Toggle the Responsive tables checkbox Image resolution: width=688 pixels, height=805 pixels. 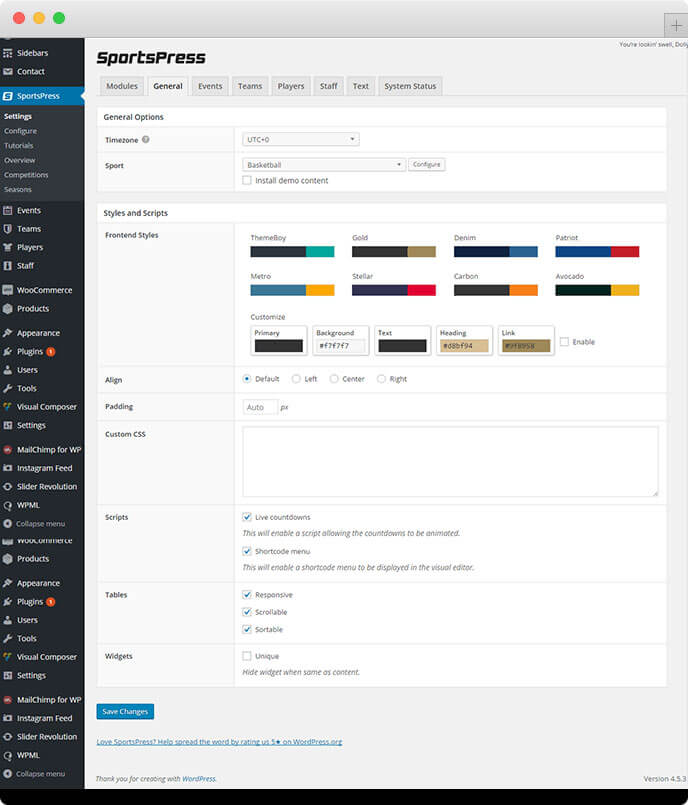point(247,595)
